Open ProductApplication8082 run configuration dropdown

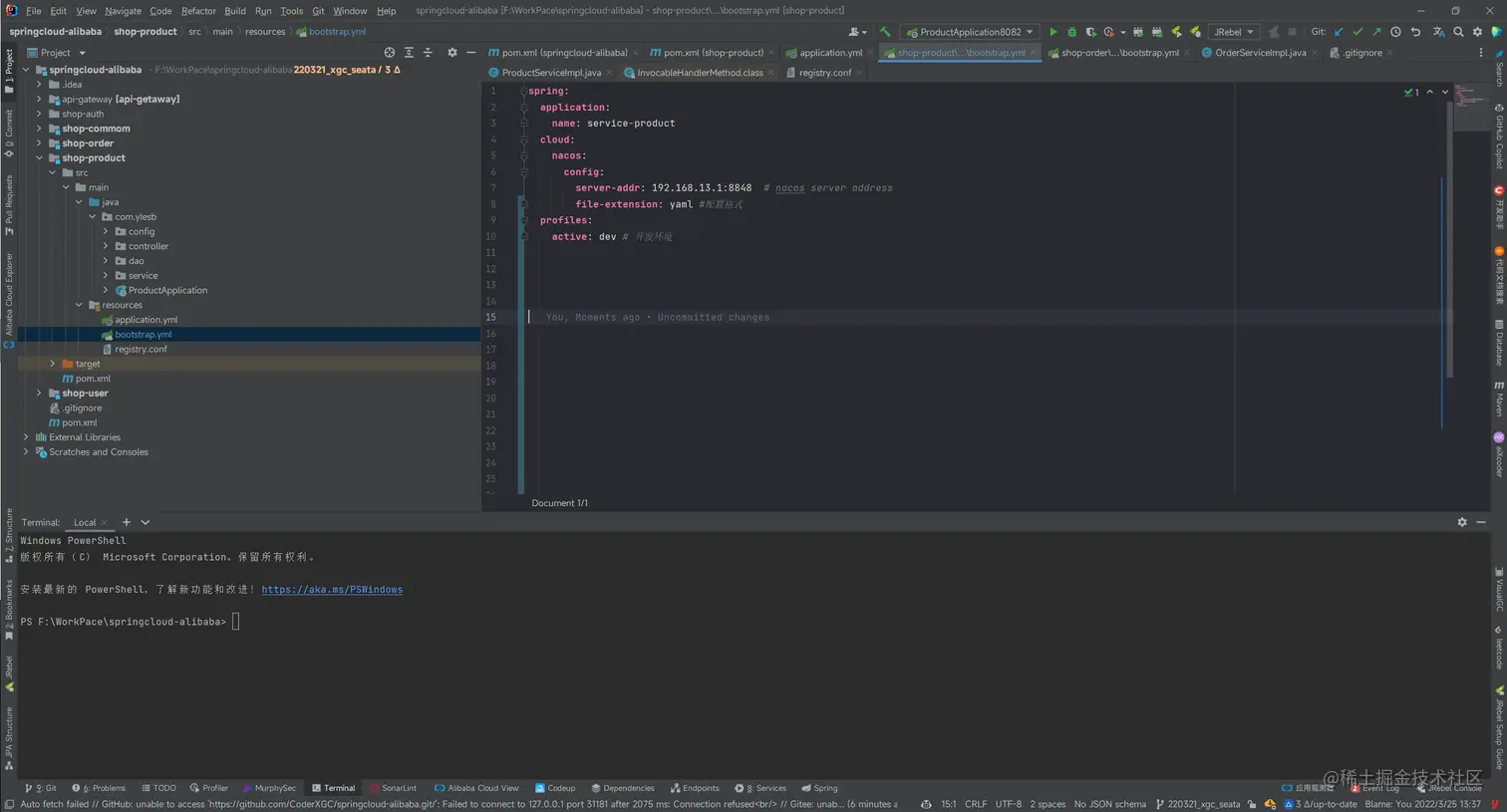pos(971,32)
